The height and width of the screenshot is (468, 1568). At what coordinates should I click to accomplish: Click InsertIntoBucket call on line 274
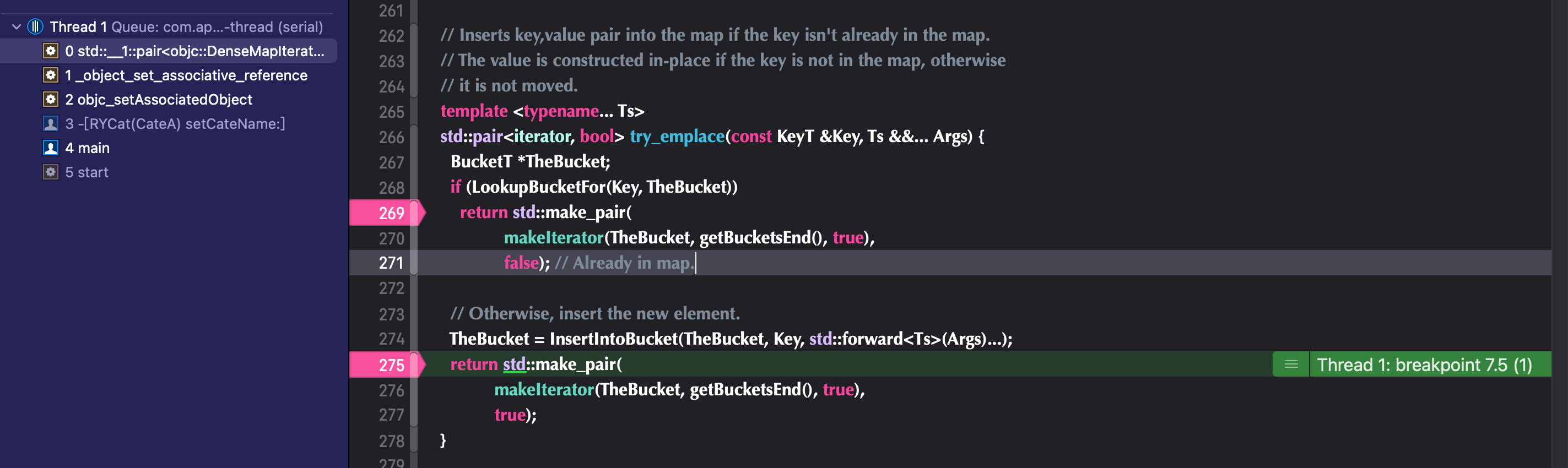(x=614, y=339)
